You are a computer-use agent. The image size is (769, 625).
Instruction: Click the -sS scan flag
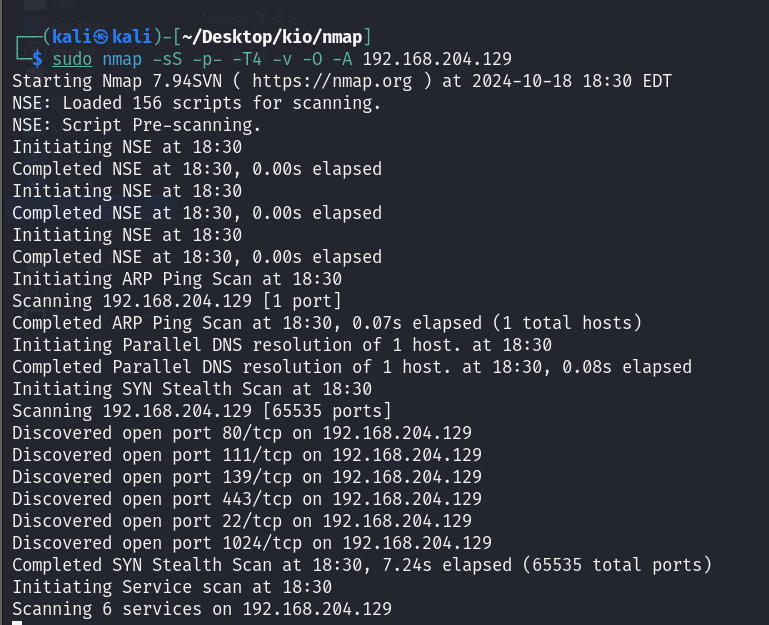[167, 59]
